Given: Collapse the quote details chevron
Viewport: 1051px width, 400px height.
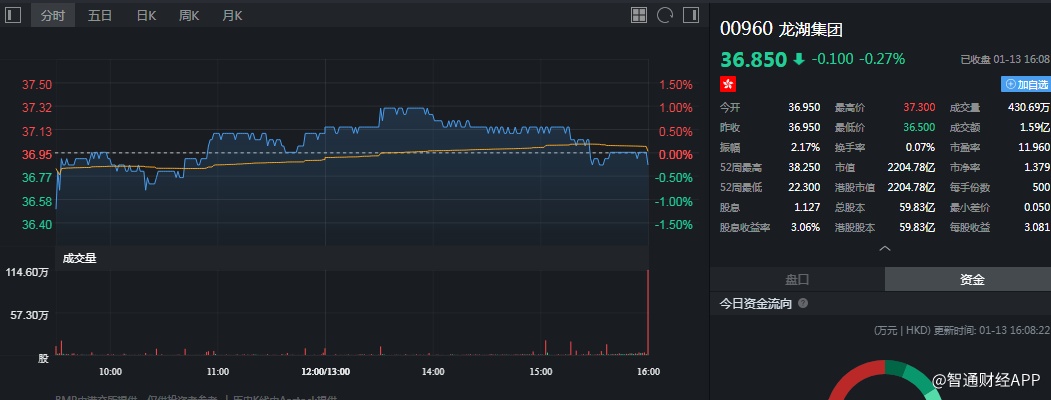Looking at the screenshot, I should 884,247.
